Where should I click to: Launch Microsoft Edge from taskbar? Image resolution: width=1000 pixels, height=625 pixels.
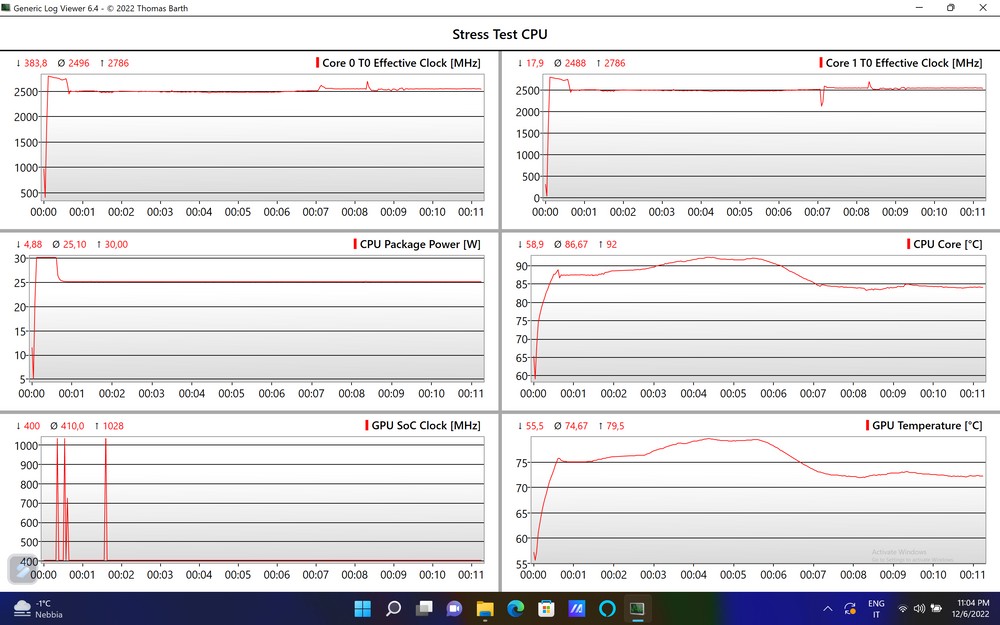pyautogui.click(x=515, y=608)
